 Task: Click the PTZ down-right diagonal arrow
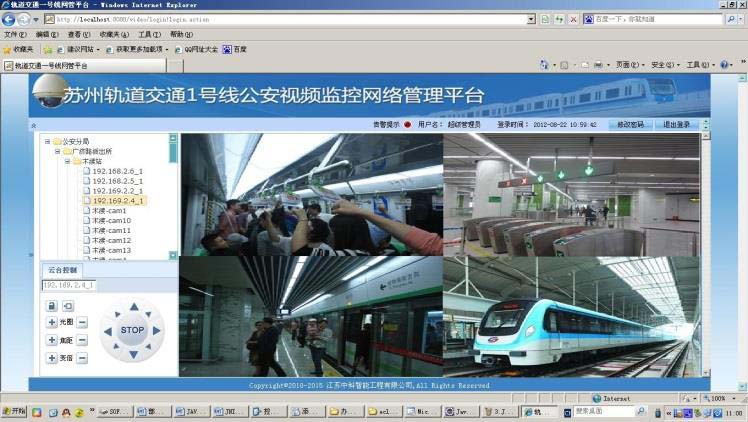pyautogui.click(x=148, y=346)
